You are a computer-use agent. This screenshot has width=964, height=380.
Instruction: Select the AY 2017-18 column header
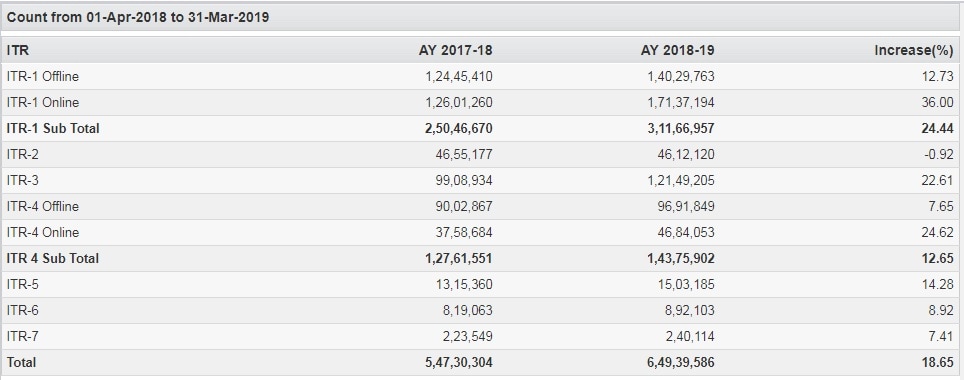(456, 50)
